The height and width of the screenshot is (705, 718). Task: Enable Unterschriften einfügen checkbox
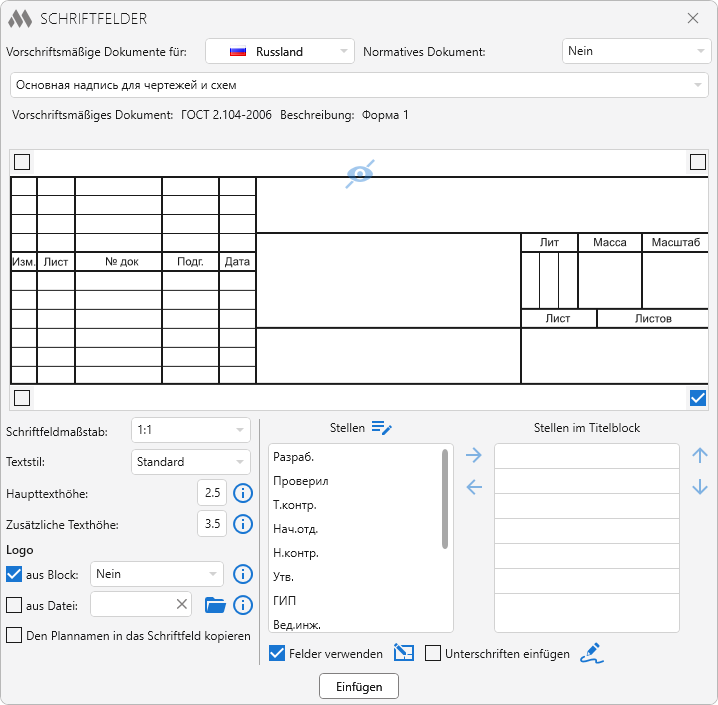pyautogui.click(x=433, y=654)
